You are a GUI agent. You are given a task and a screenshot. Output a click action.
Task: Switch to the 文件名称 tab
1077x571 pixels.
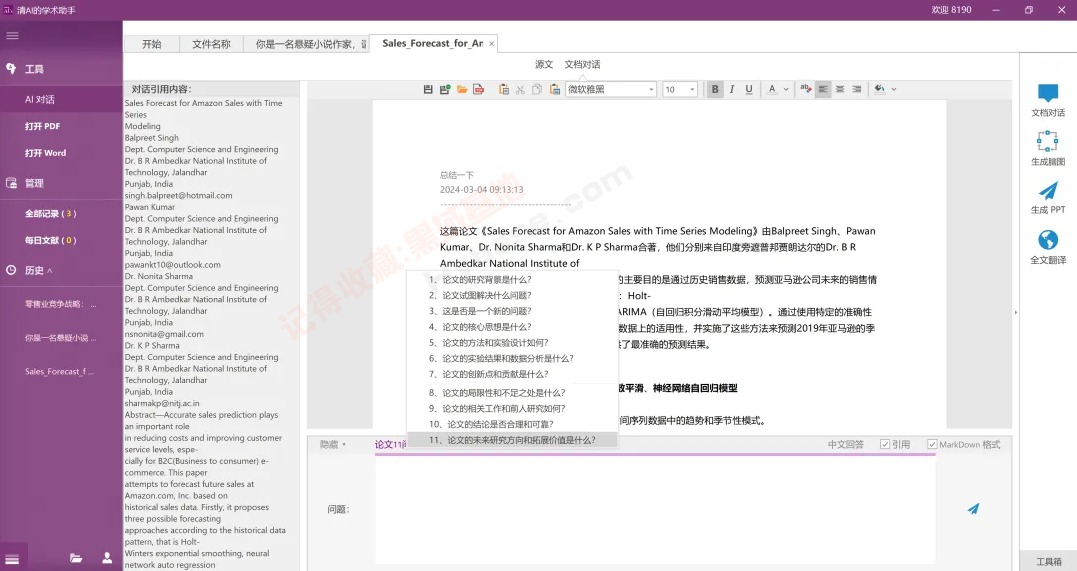pyautogui.click(x=212, y=44)
